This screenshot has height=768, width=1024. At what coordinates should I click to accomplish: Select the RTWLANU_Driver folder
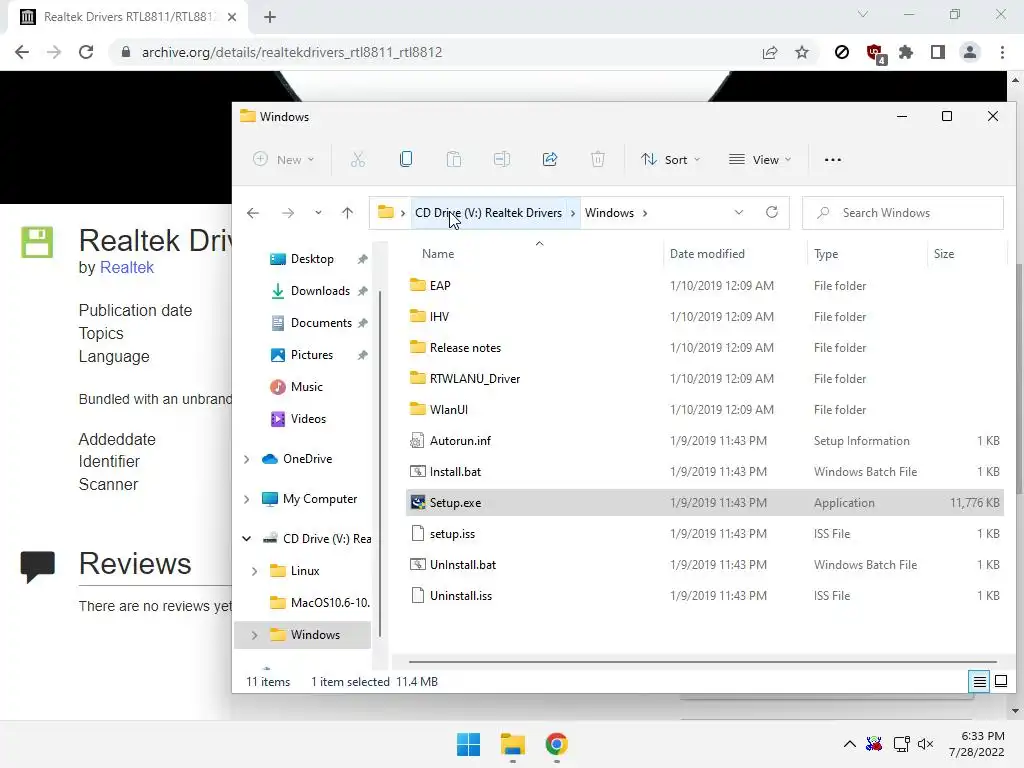pos(704,379)
